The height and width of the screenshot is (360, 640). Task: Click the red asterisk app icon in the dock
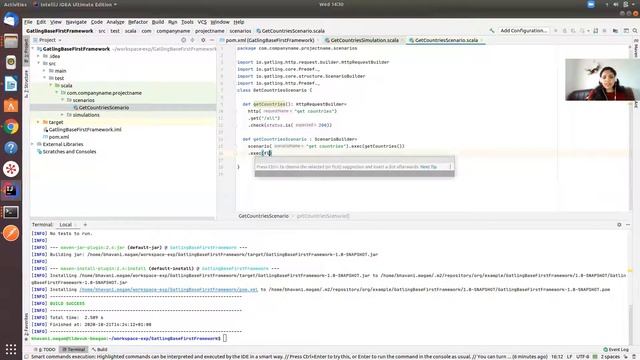11,169
